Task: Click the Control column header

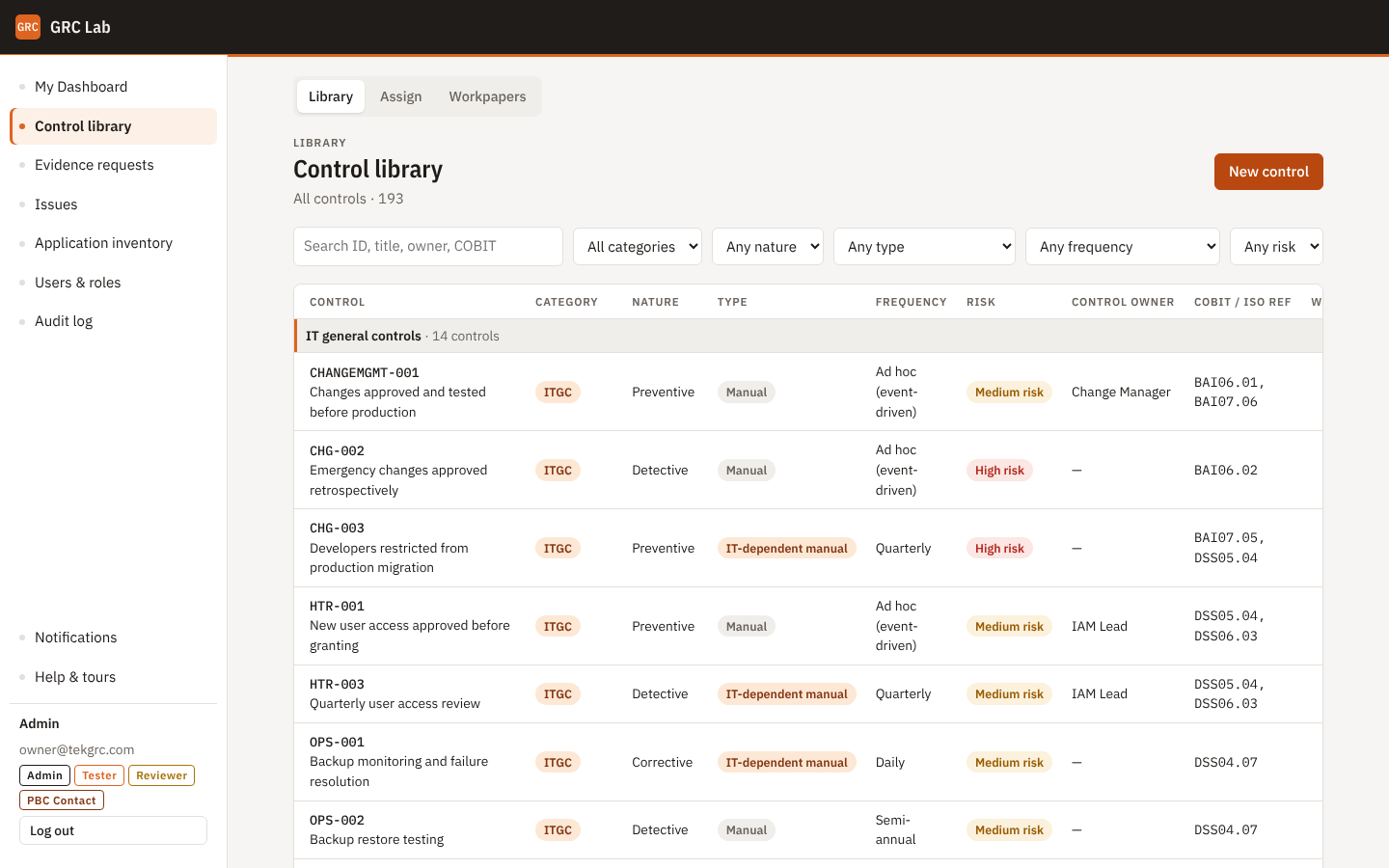Action: coord(338,302)
